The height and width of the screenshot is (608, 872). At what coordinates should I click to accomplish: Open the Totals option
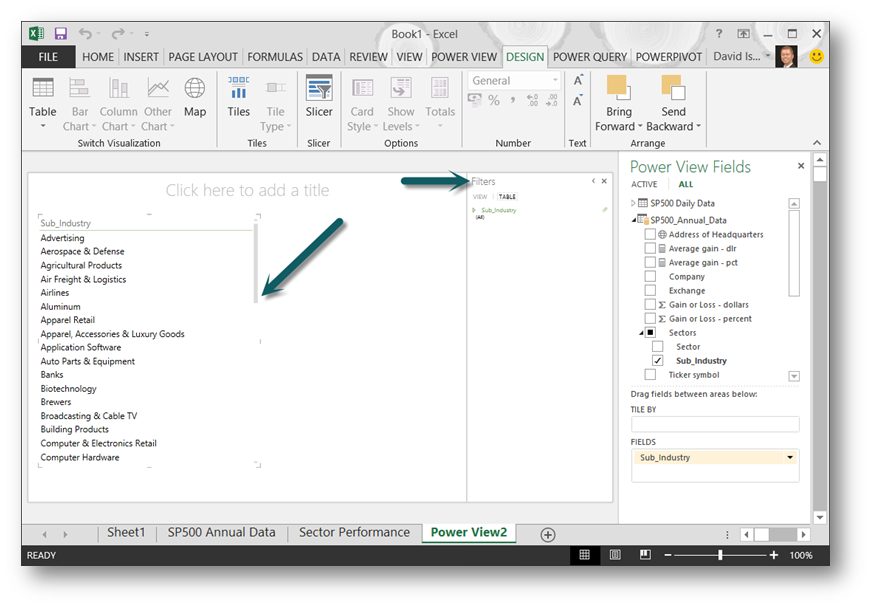(x=440, y=103)
